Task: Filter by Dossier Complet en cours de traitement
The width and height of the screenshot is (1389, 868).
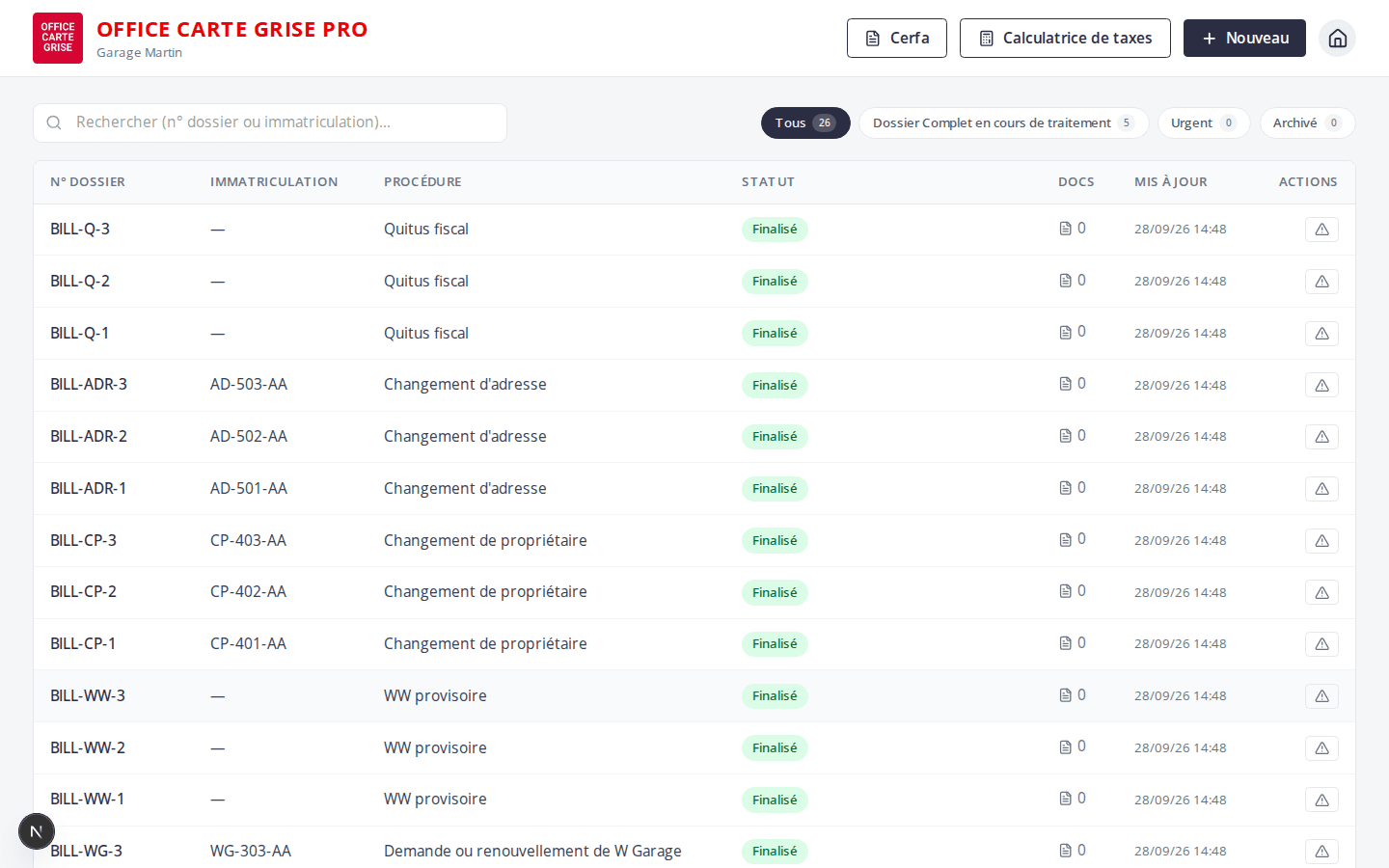Action: 1003,122
